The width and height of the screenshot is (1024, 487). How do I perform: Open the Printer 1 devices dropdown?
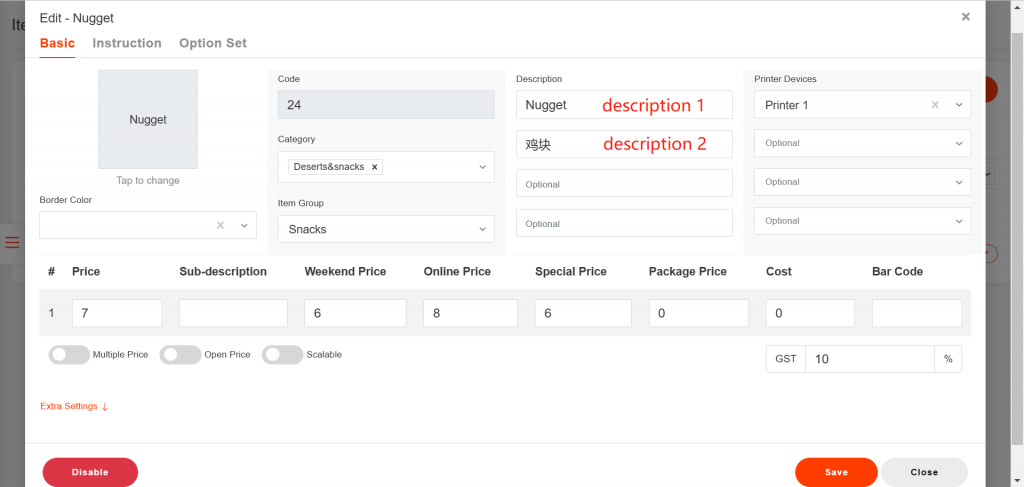958,105
